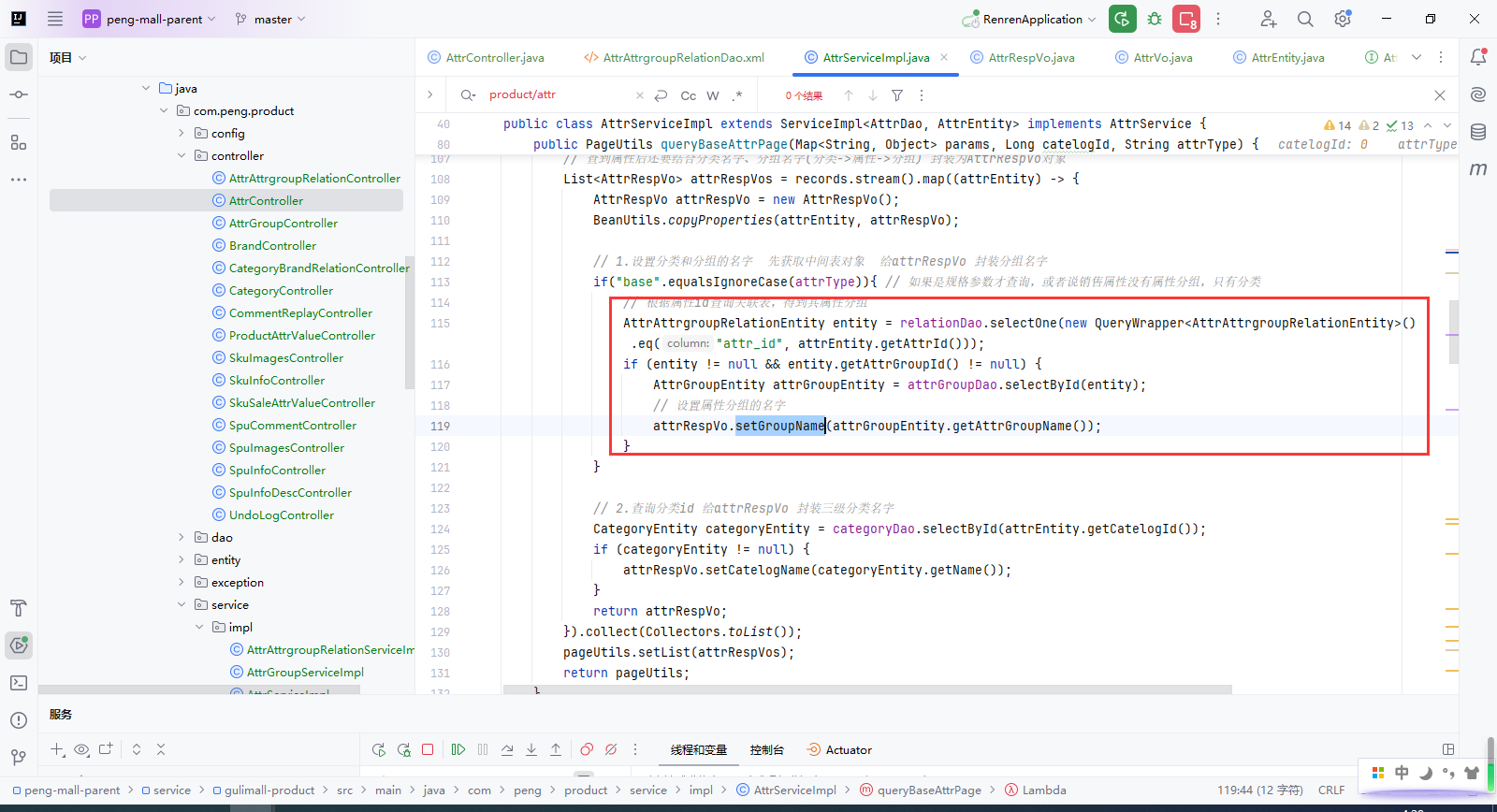Open the Problems tool window
1497x812 pixels.
(19, 720)
